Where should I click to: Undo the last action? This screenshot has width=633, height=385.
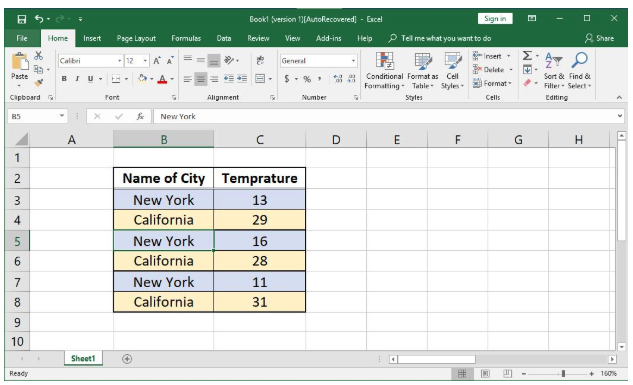39,19
